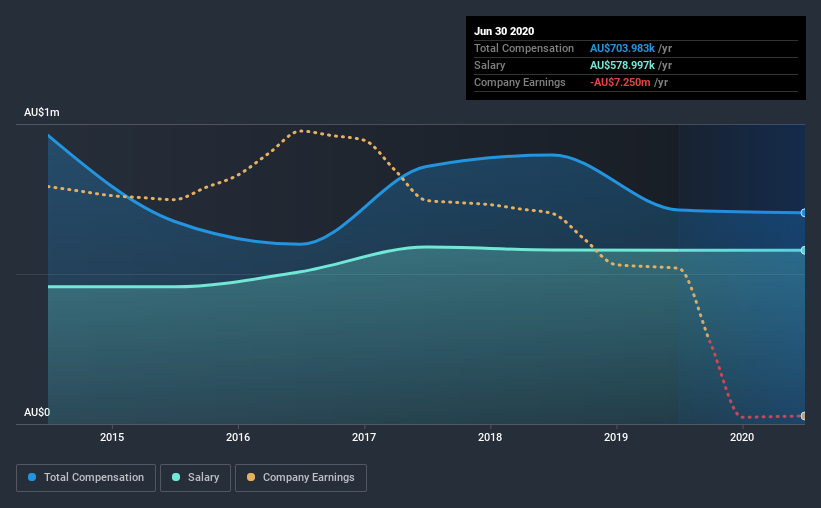Viewport: 821px width, 508px height.
Task: Click the Jun 30 2020 tooltip date
Action: 504,31
